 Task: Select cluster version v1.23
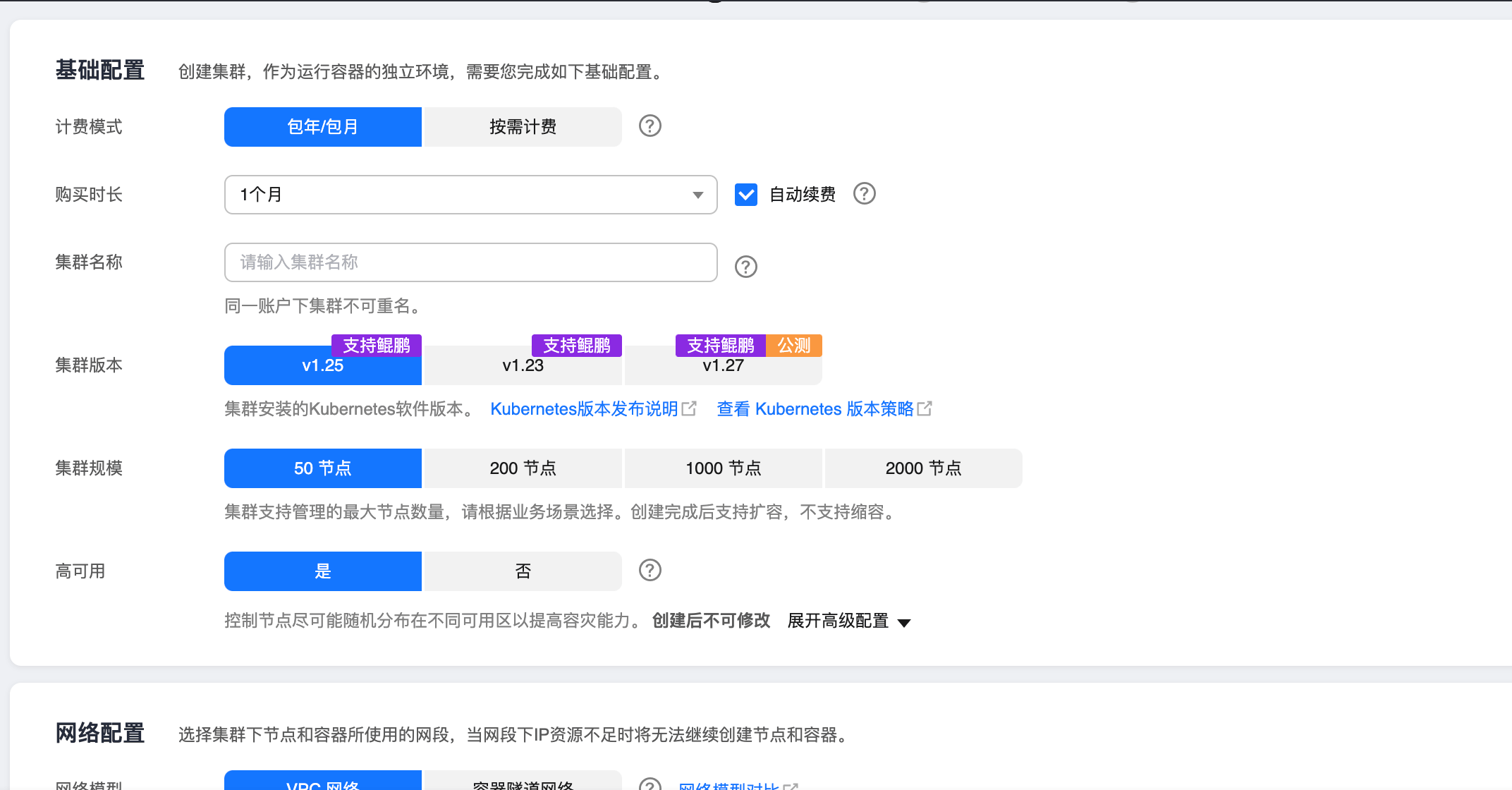point(522,365)
